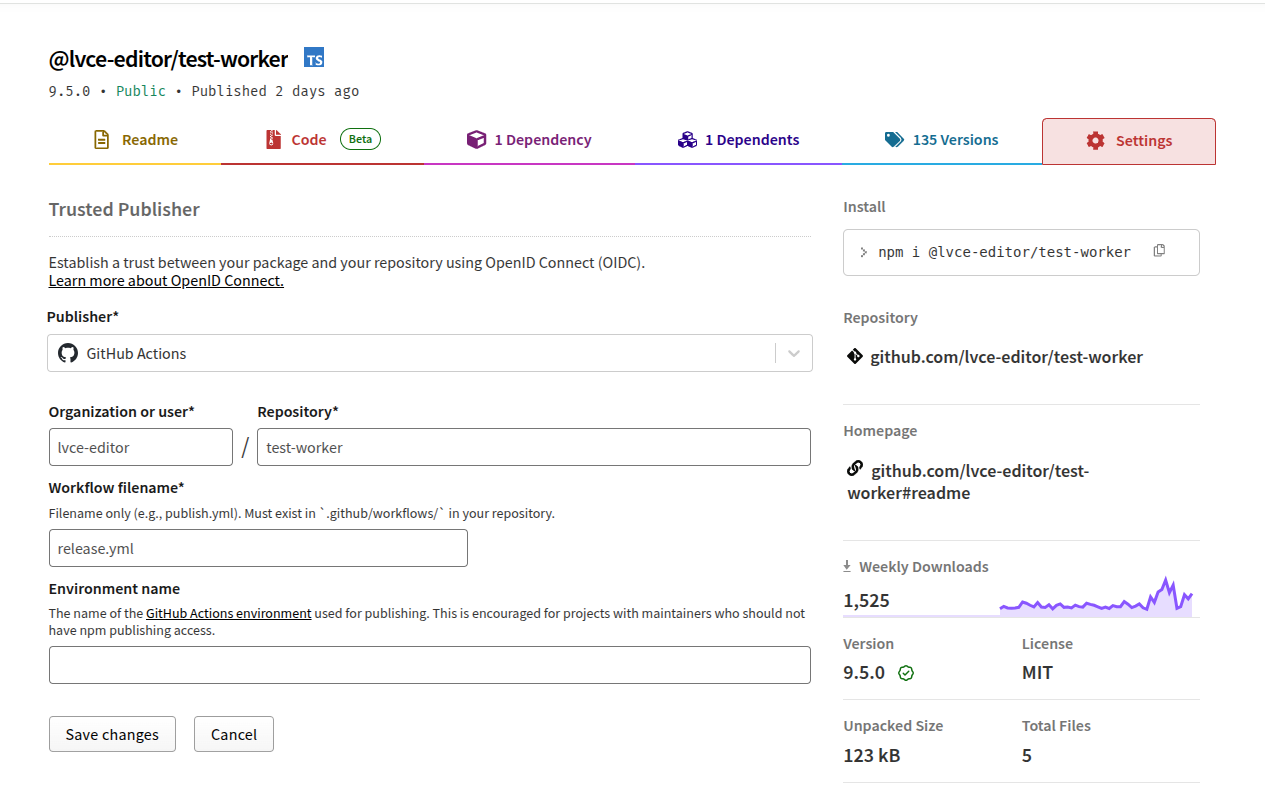Click the homepage link icon
This screenshot has height=785, width=1265.
855,468
